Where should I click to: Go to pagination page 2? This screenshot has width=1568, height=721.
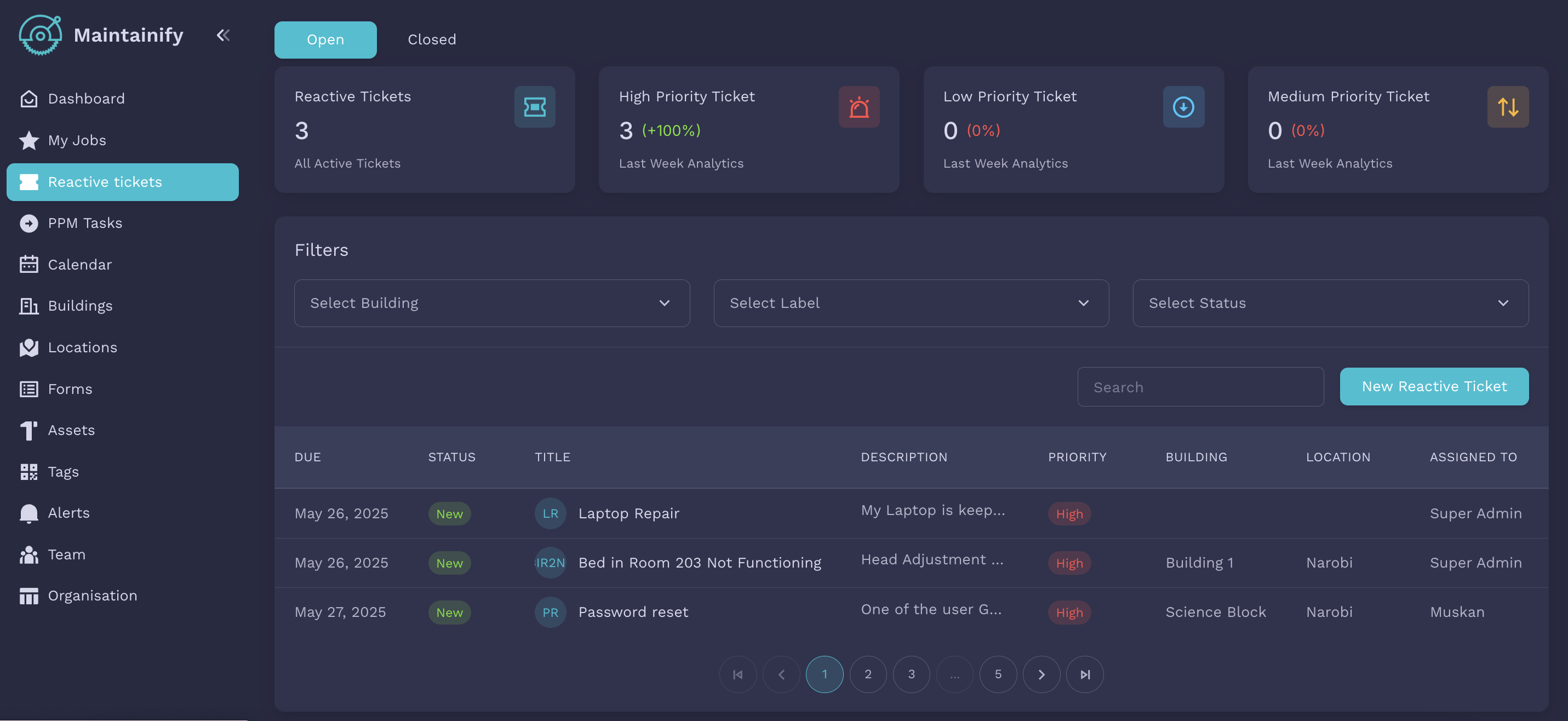click(x=867, y=674)
